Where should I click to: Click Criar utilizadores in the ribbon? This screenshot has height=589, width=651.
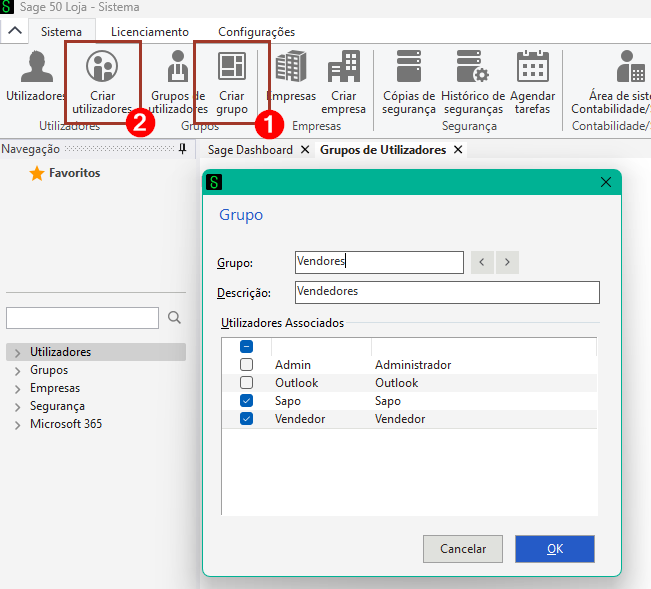coord(102,82)
